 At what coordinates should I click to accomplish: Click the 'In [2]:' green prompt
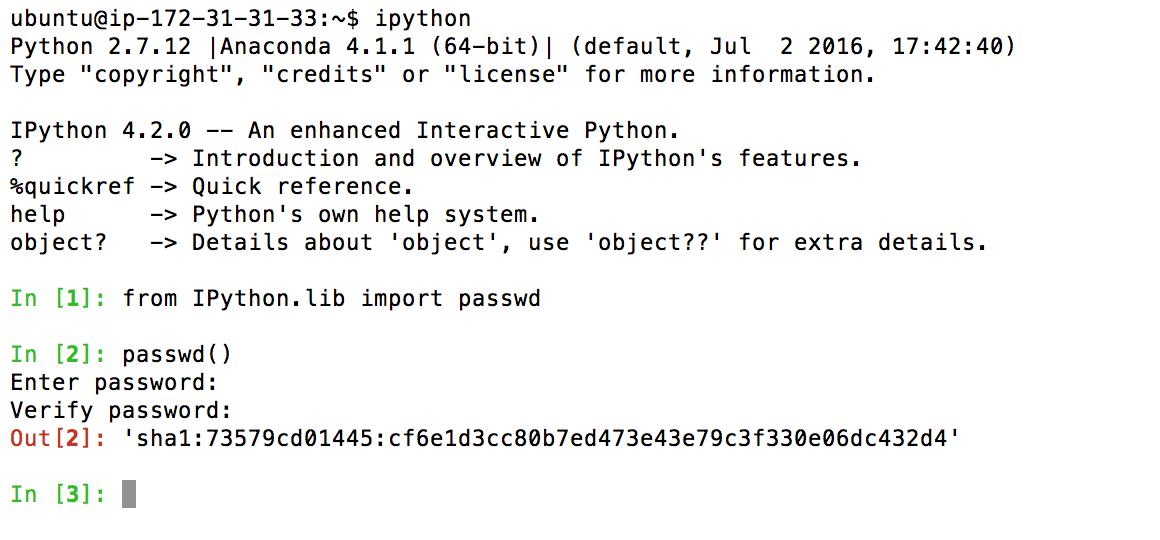57,354
